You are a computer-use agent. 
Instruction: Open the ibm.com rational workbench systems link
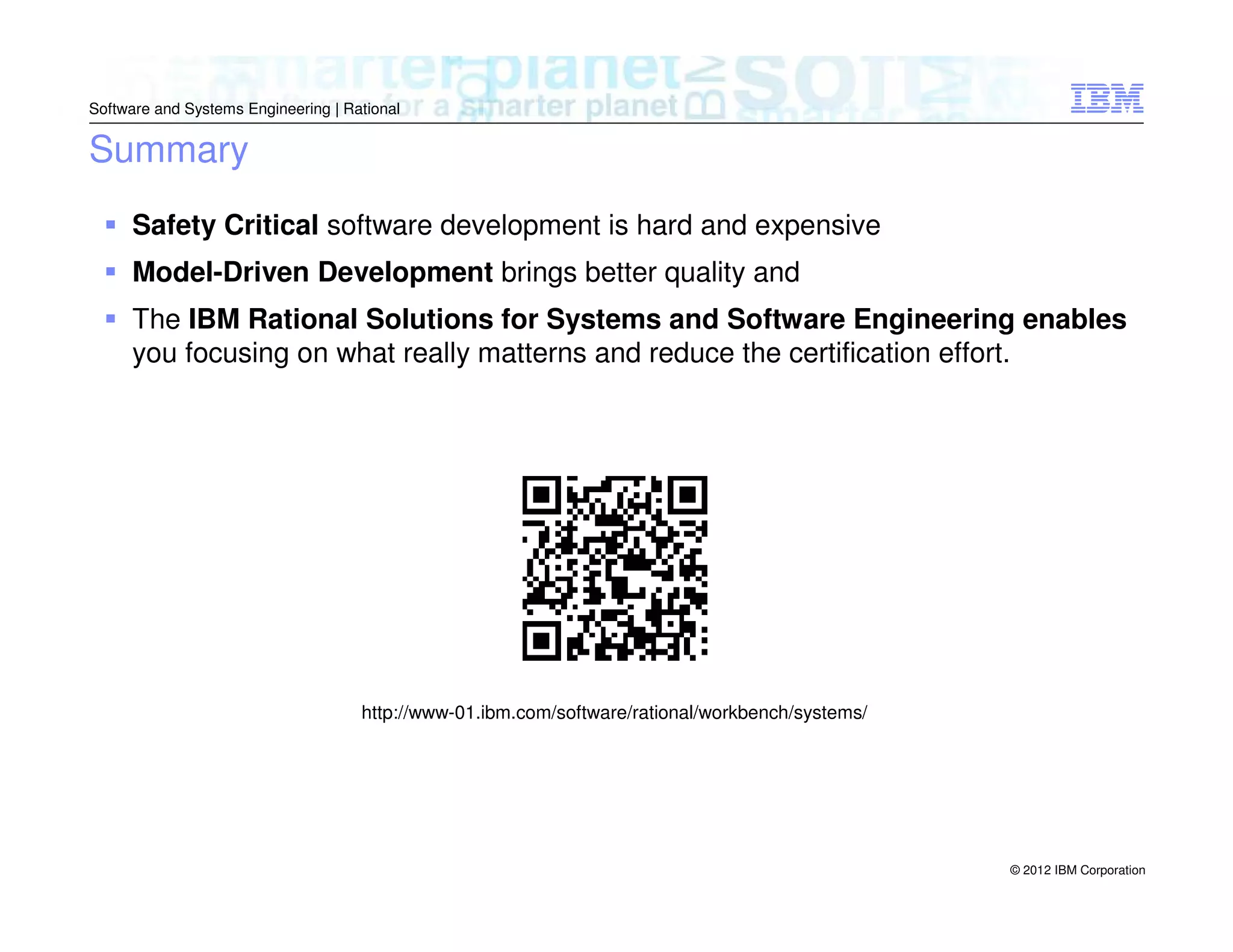(x=614, y=712)
